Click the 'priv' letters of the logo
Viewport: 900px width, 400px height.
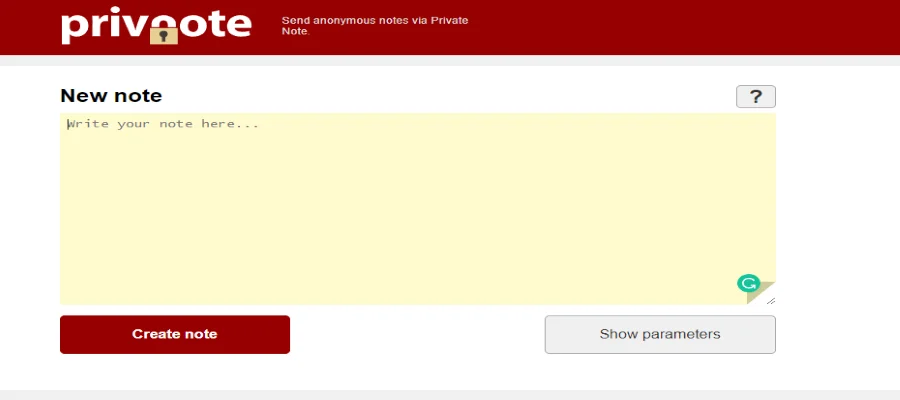tap(103, 26)
